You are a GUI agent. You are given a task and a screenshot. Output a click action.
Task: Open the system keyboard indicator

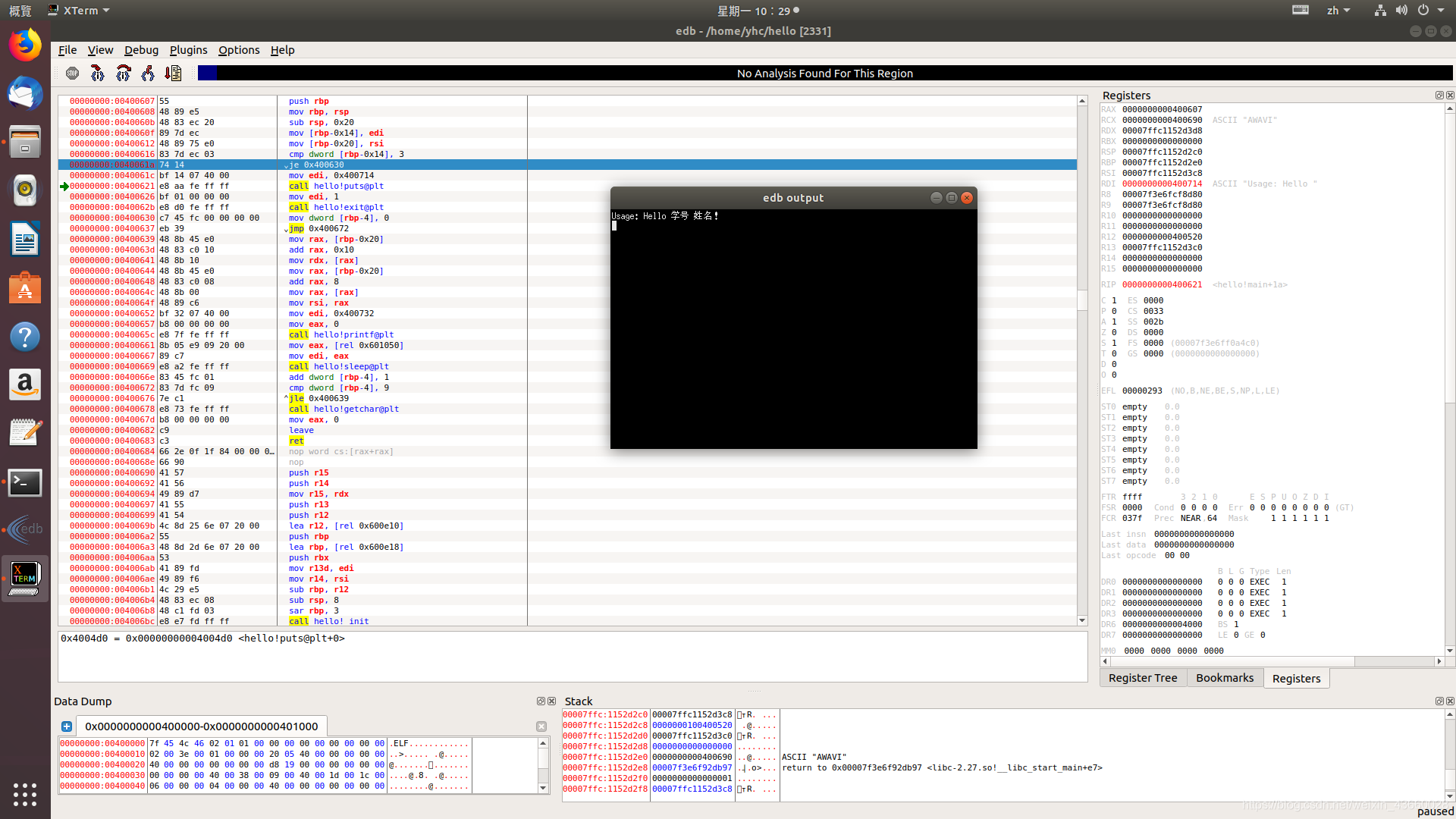(x=1301, y=10)
